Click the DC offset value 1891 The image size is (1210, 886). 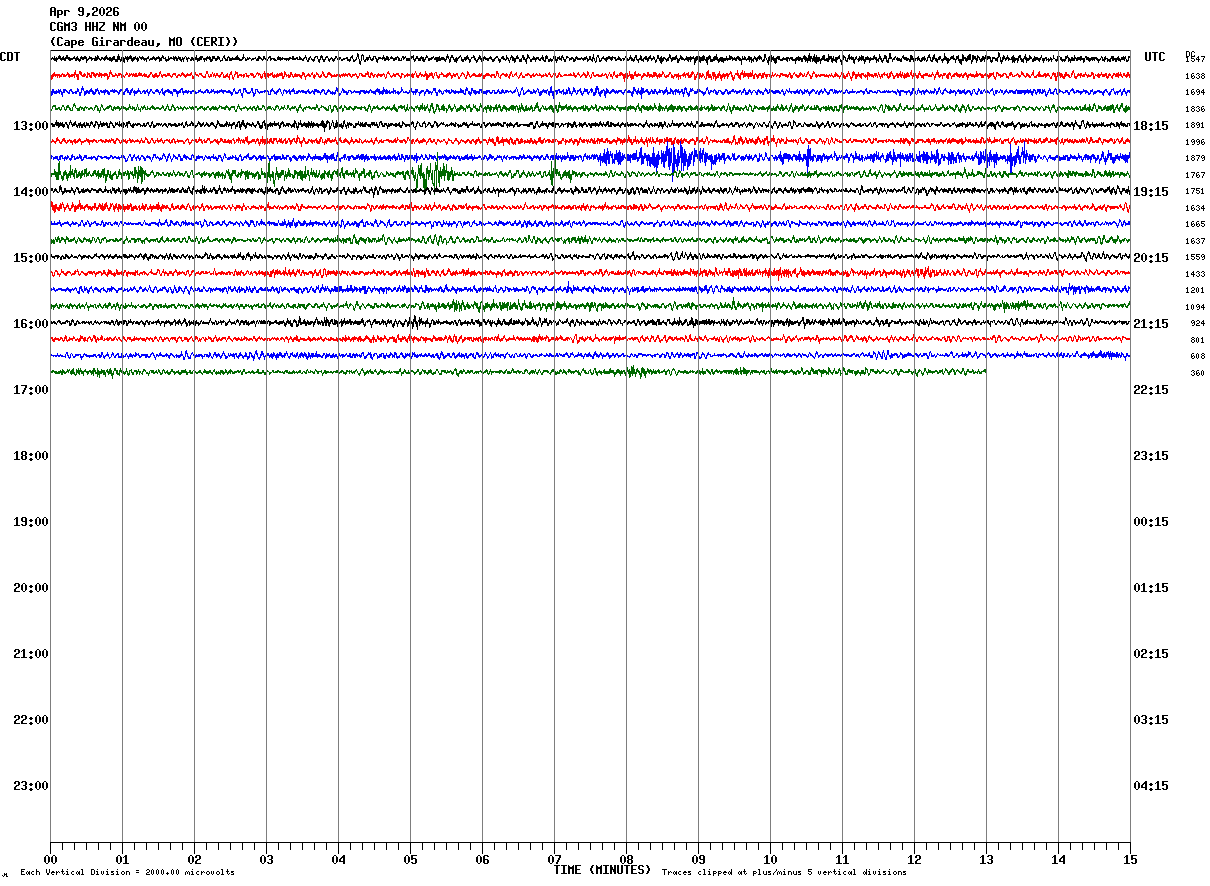click(1195, 126)
